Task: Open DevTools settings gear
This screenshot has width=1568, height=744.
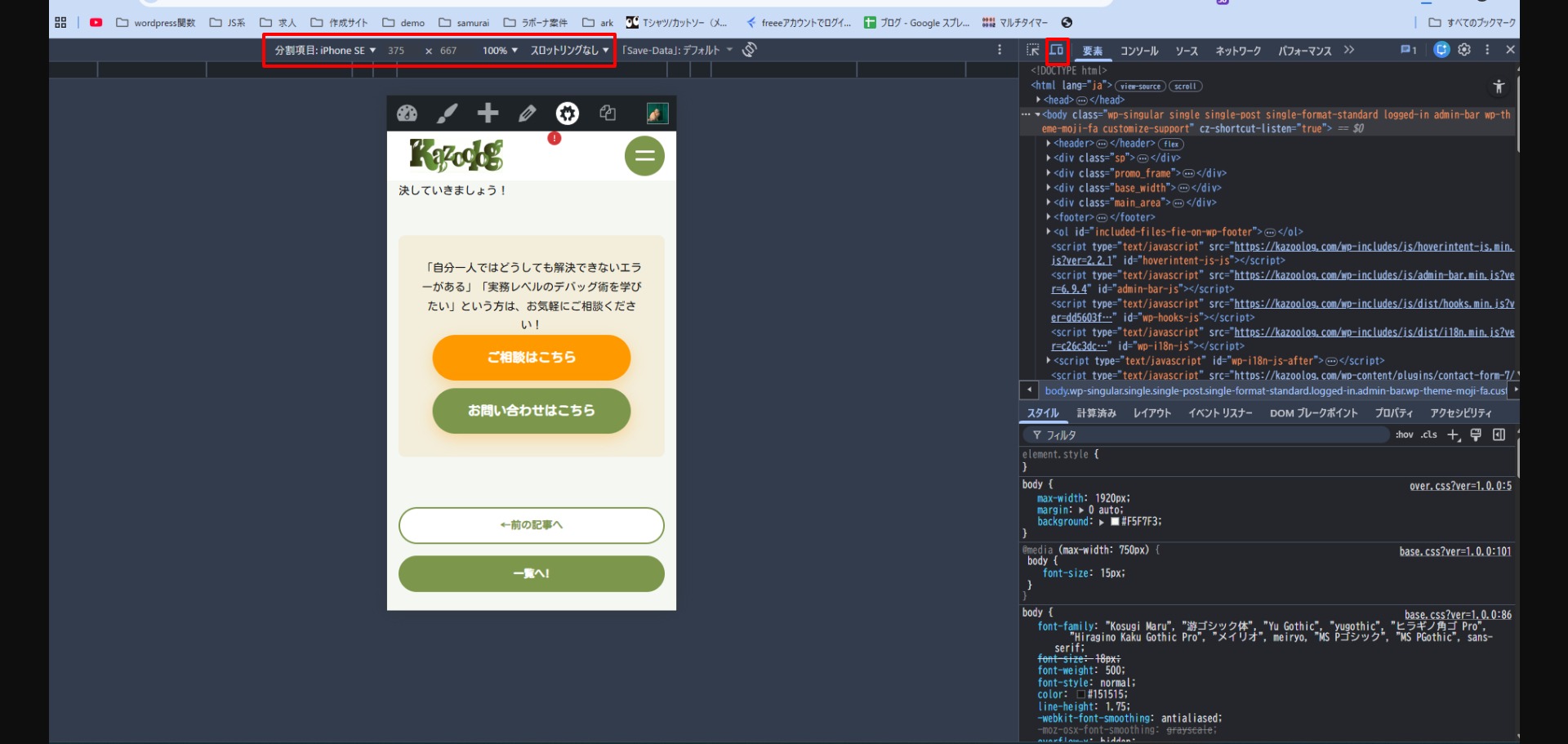Action: 1464,50
